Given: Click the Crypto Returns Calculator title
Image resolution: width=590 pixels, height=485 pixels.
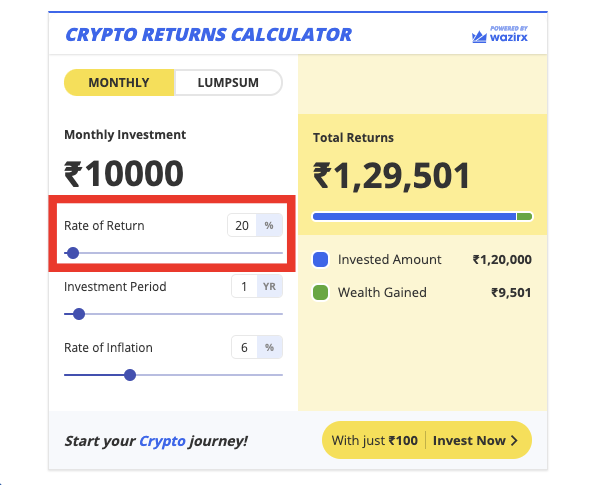Looking at the screenshot, I should (208, 35).
